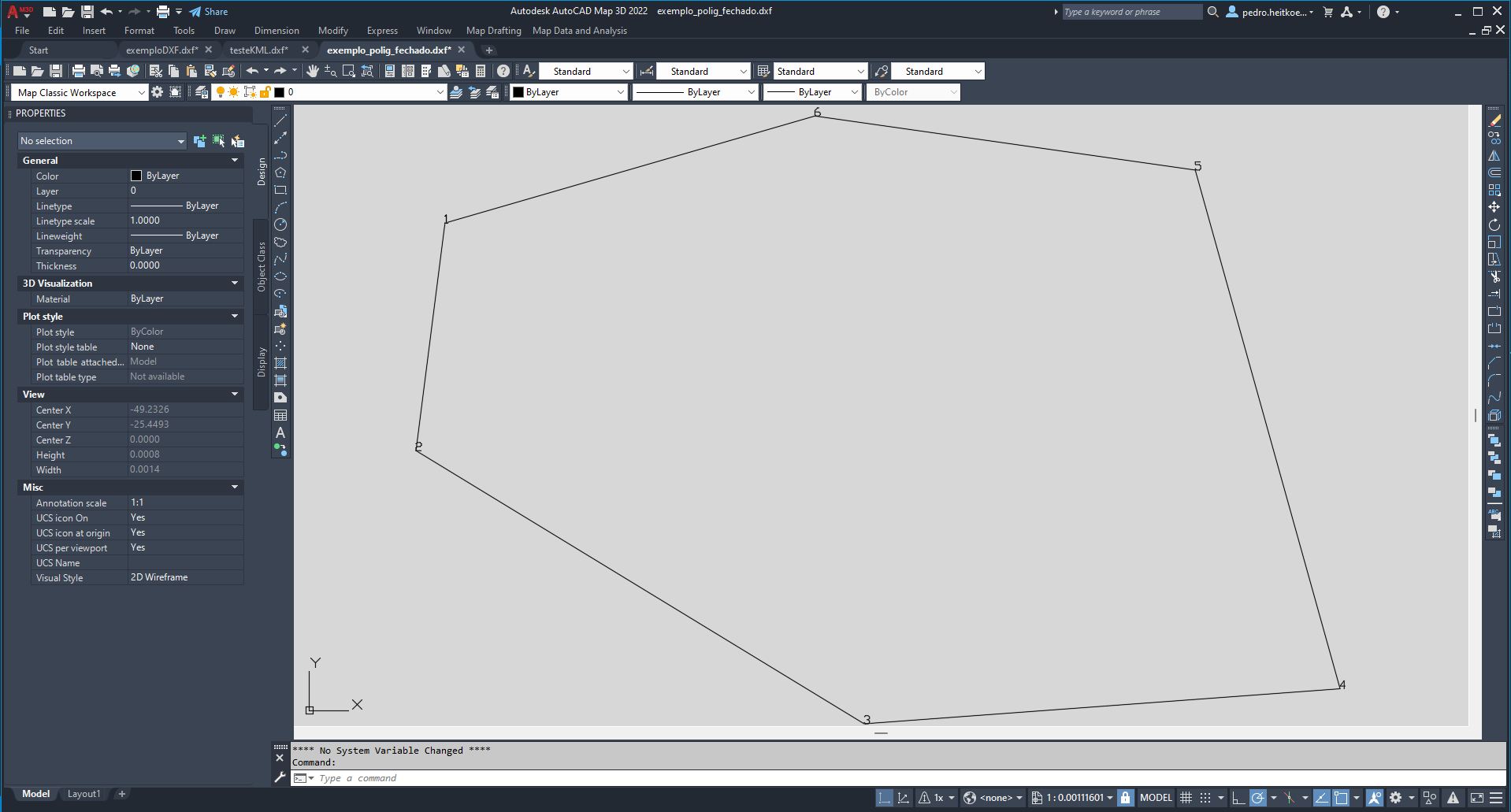
Task: Close the exemplo_polig_fechado.dxf tab
Action: click(462, 50)
